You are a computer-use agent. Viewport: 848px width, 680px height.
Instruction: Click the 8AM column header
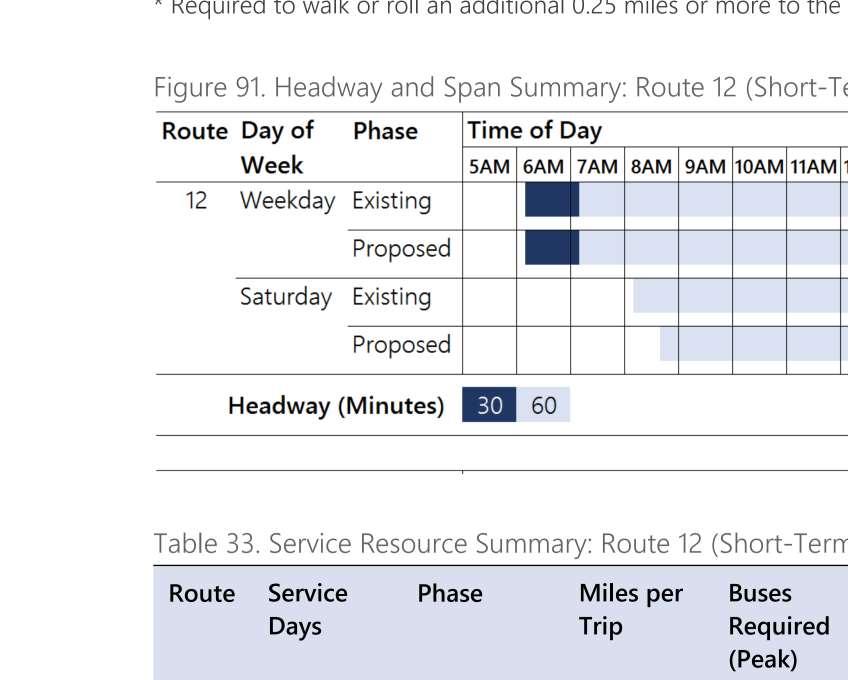coord(652,167)
